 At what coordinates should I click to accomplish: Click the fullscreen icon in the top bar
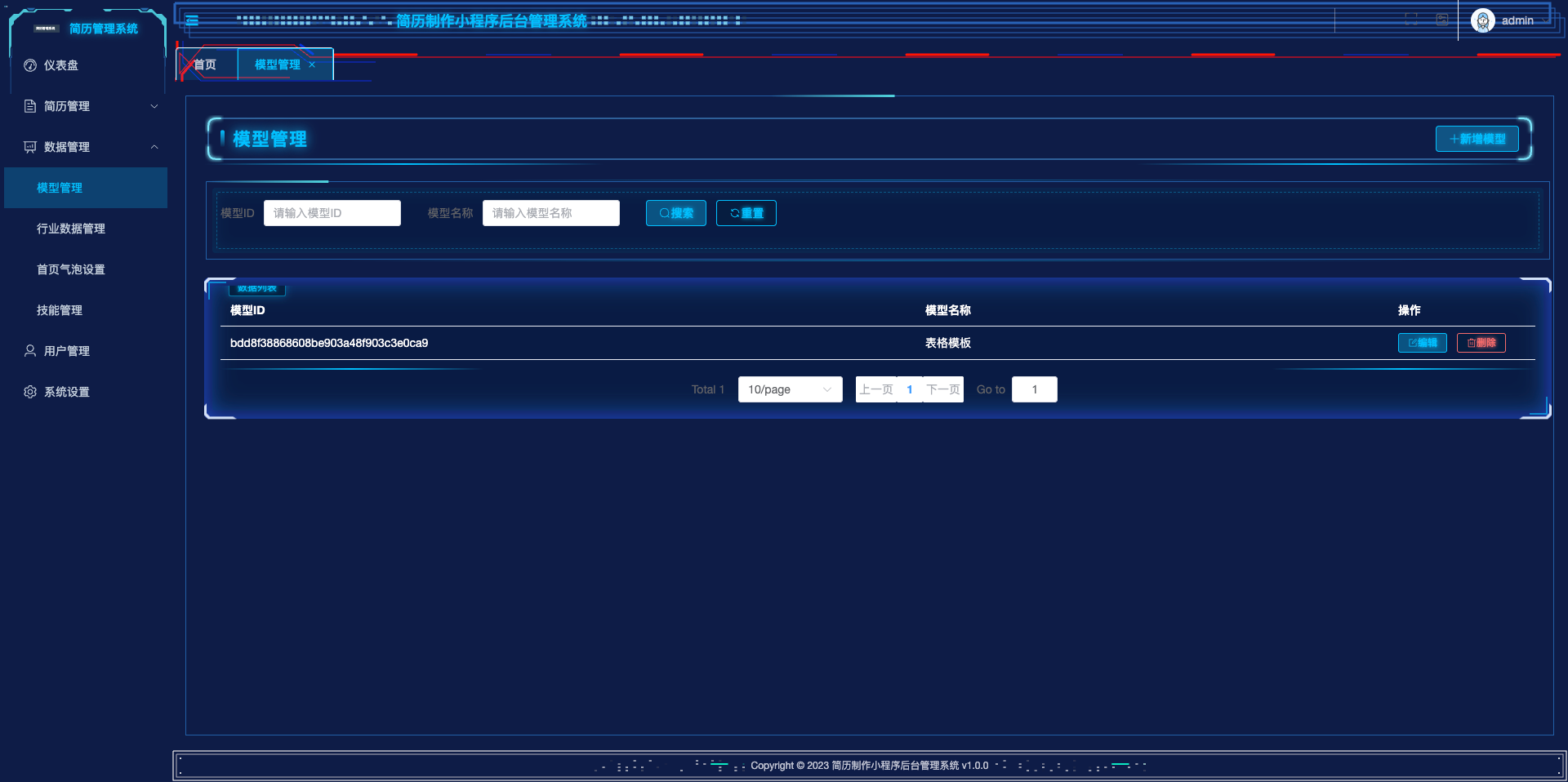[x=1410, y=18]
